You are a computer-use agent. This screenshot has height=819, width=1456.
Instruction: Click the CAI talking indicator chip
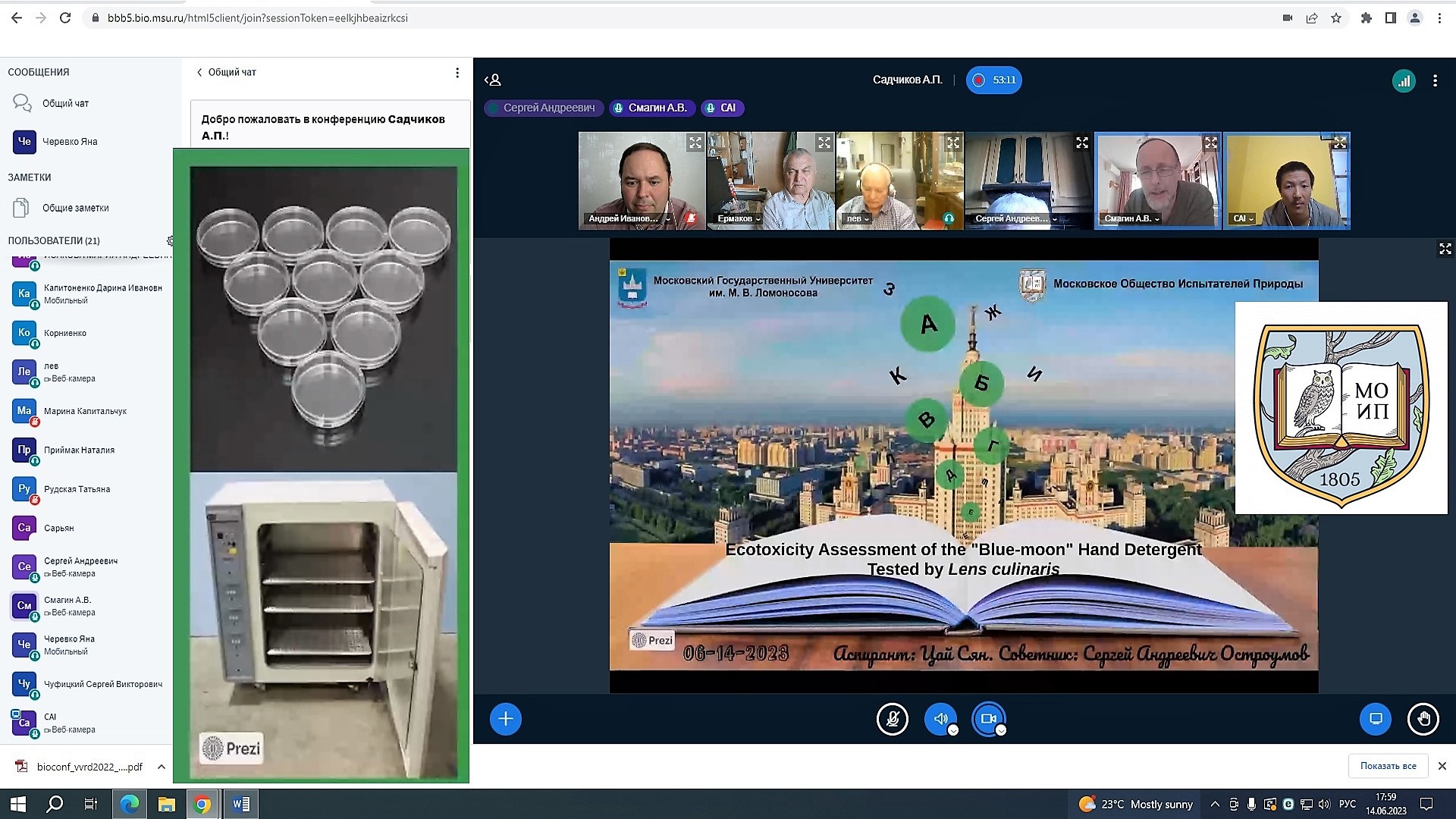click(x=722, y=108)
